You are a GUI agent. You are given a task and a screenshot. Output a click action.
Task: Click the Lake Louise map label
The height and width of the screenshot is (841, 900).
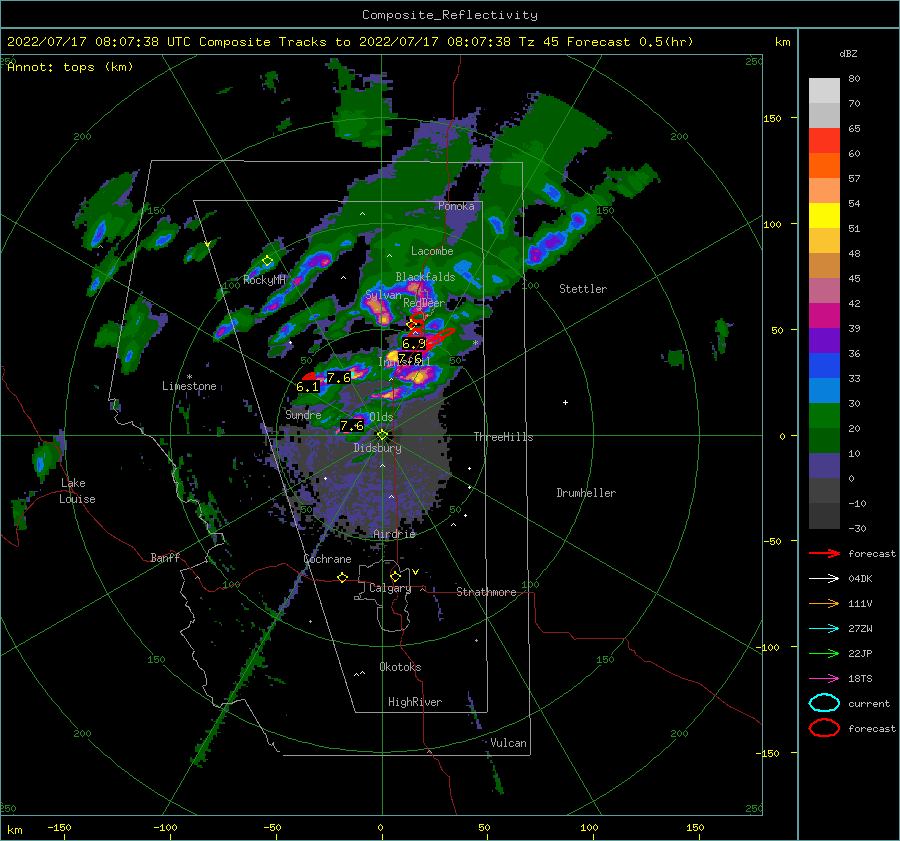(x=77, y=491)
